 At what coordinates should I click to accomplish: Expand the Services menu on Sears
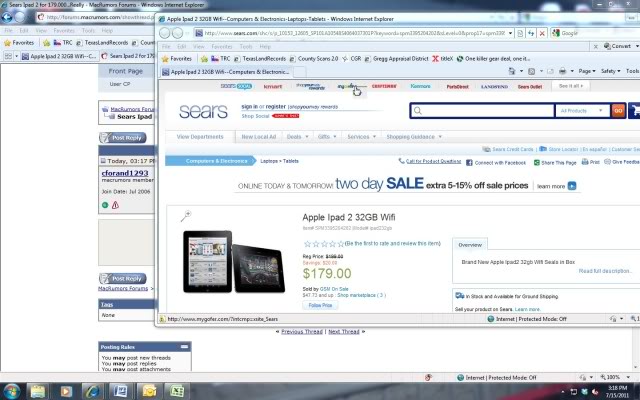click(361, 137)
